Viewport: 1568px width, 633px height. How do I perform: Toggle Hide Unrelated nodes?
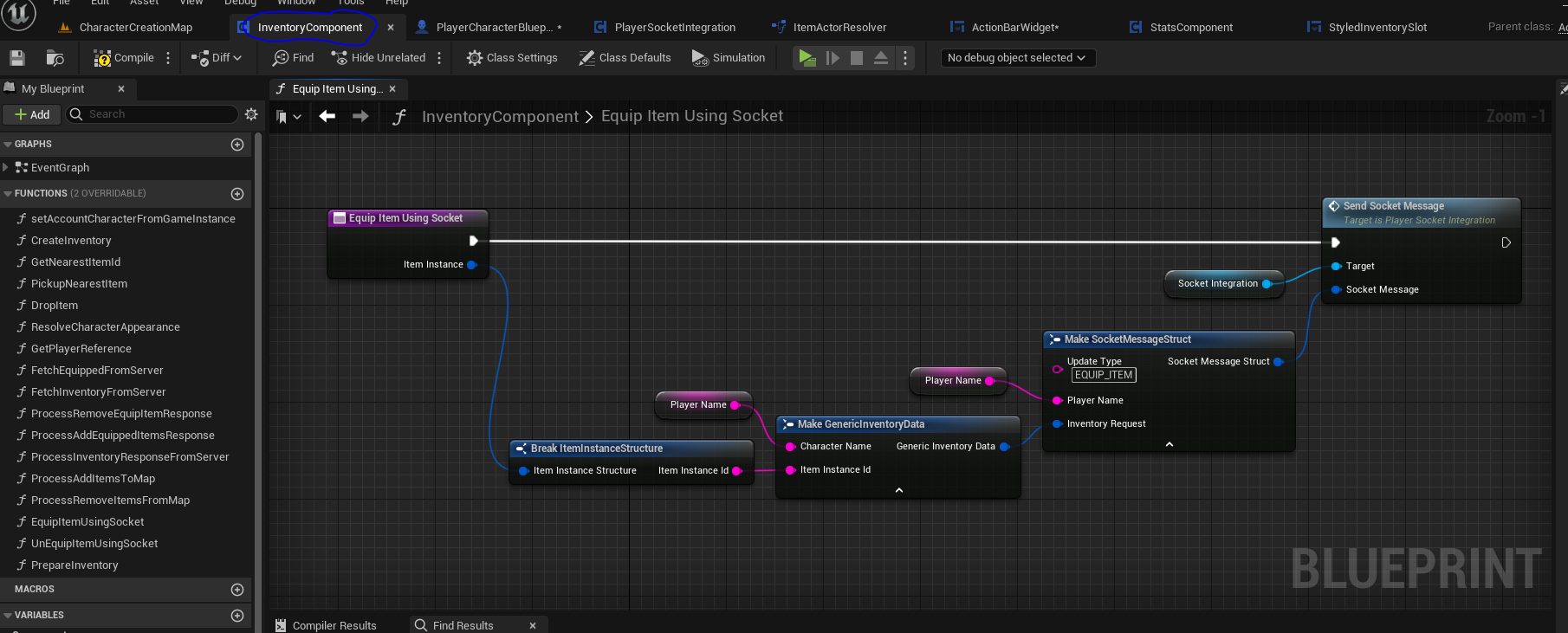(x=379, y=58)
